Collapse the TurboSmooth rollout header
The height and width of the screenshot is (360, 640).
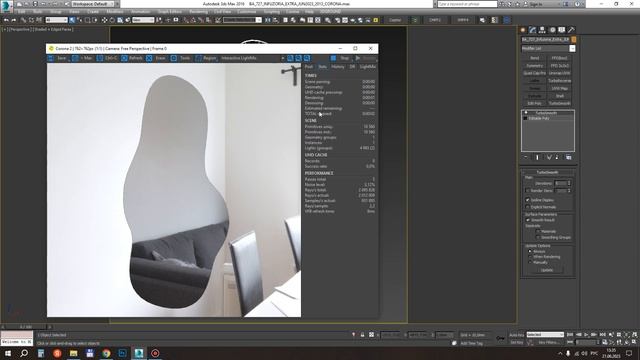(547, 172)
